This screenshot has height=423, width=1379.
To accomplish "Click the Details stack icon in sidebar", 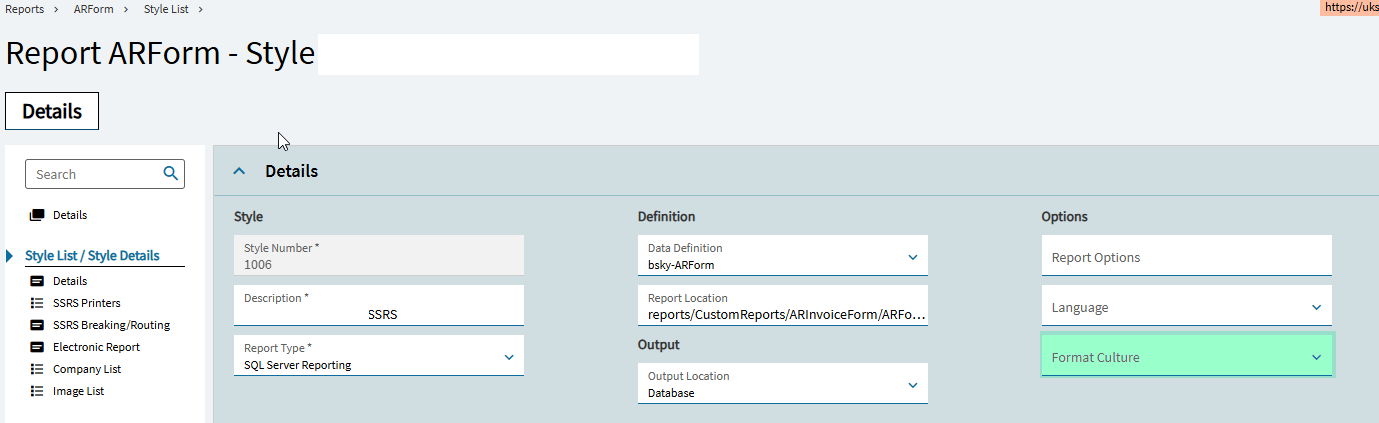I will (x=37, y=215).
